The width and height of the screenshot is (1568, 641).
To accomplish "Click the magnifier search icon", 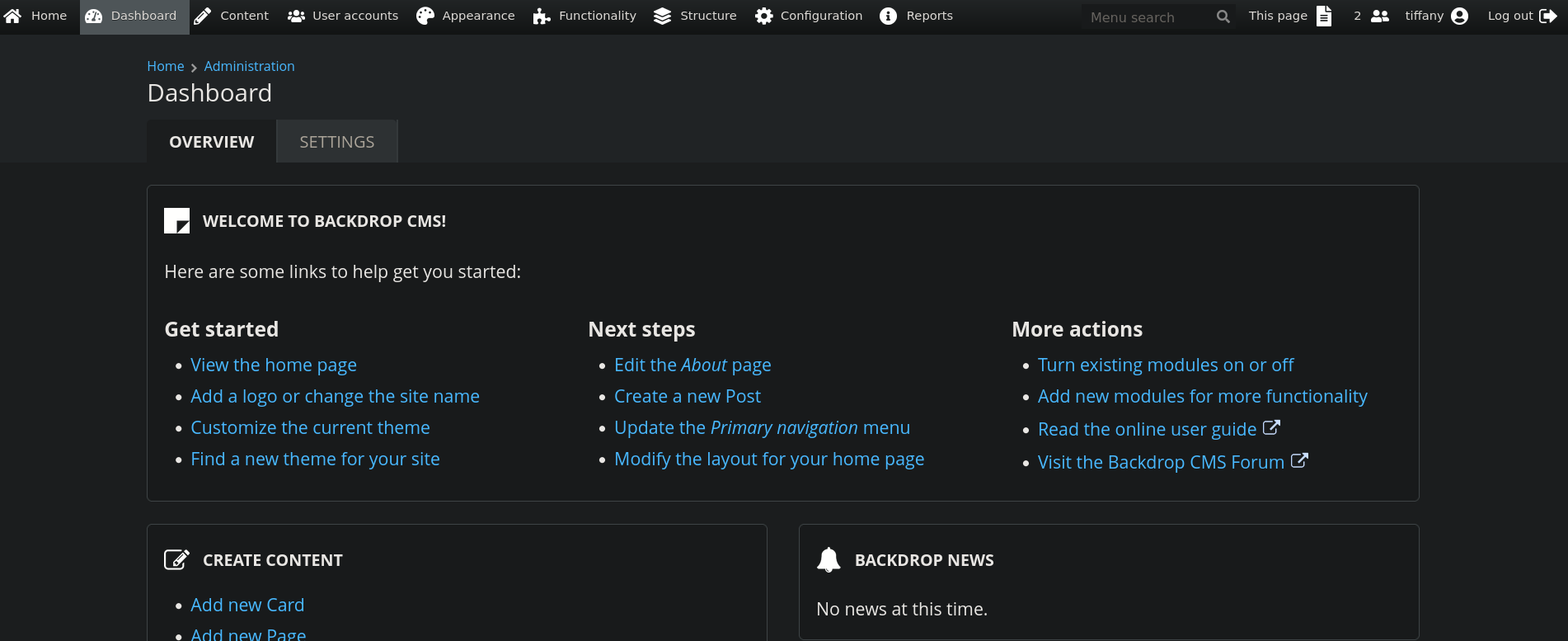I will pyautogui.click(x=1223, y=16).
